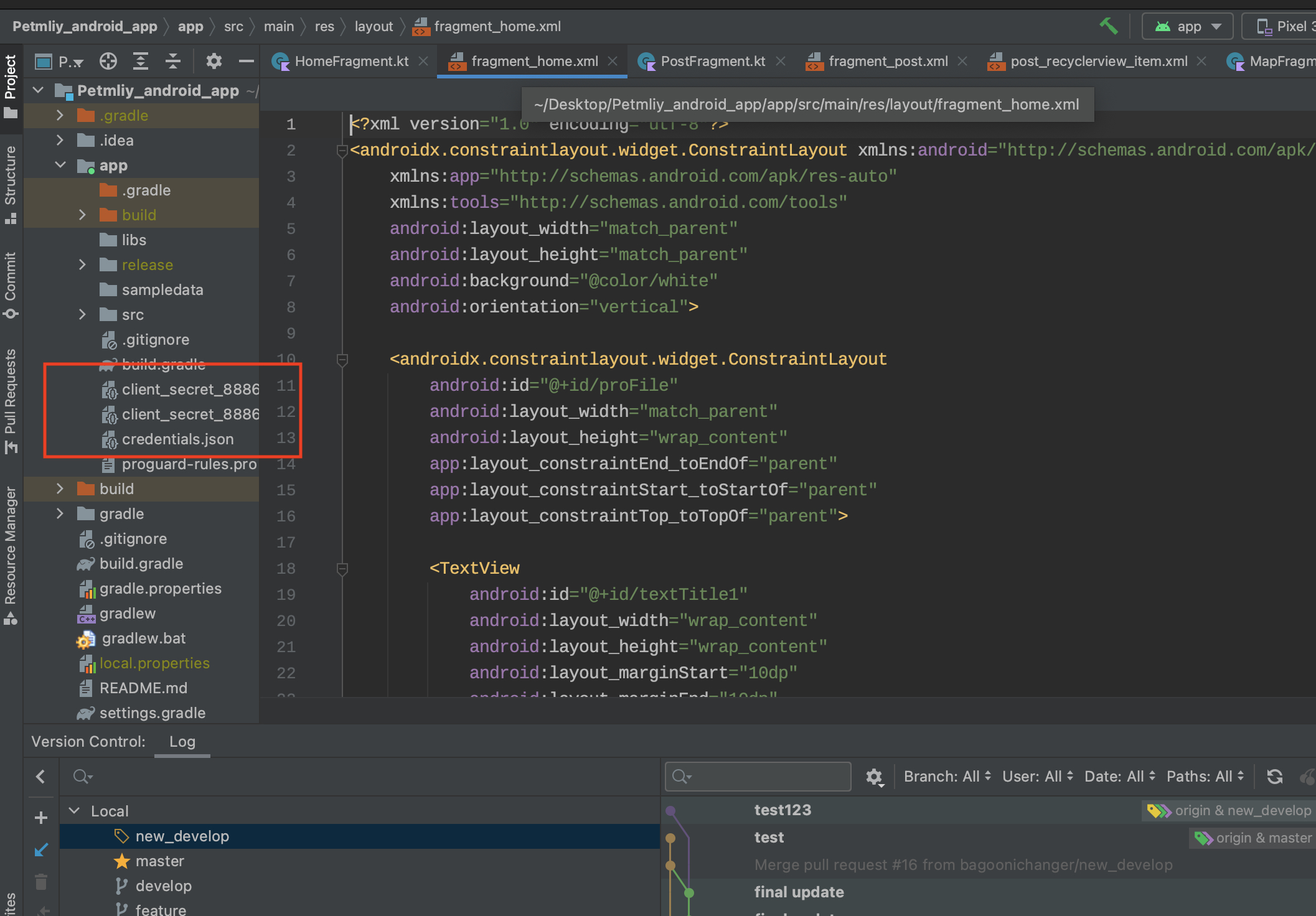This screenshot has height=916, width=1316.
Task: Click the Refresh log icon
Action: pyautogui.click(x=1274, y=777)
